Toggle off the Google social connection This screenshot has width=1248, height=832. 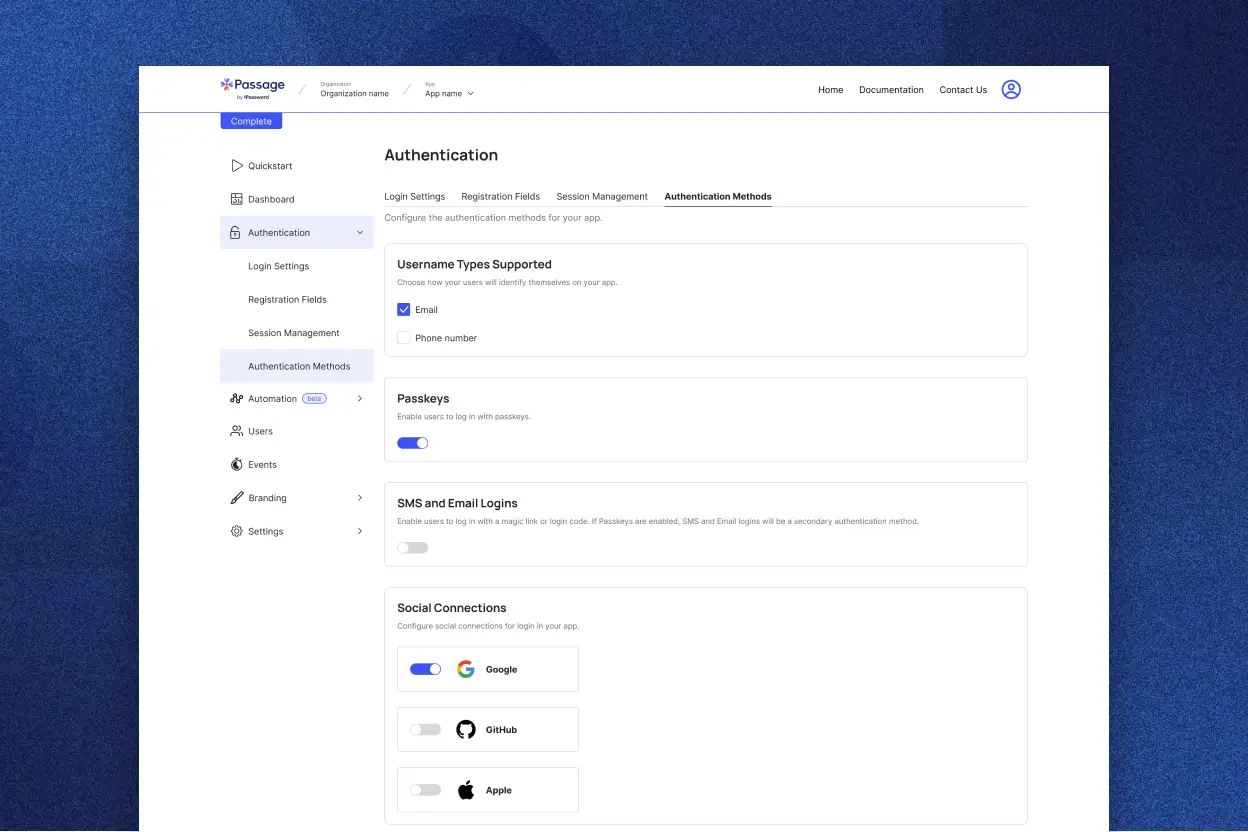pos(425,669)
